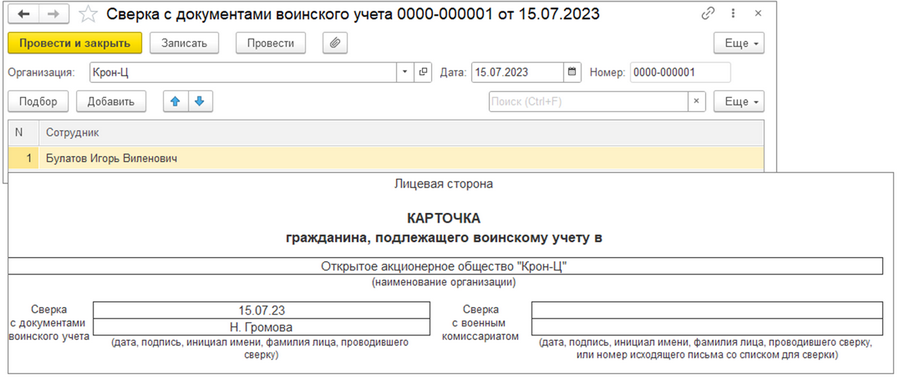Move row up with the blue up arrow
Screen dimensions: 900x380
coord(176,101)
